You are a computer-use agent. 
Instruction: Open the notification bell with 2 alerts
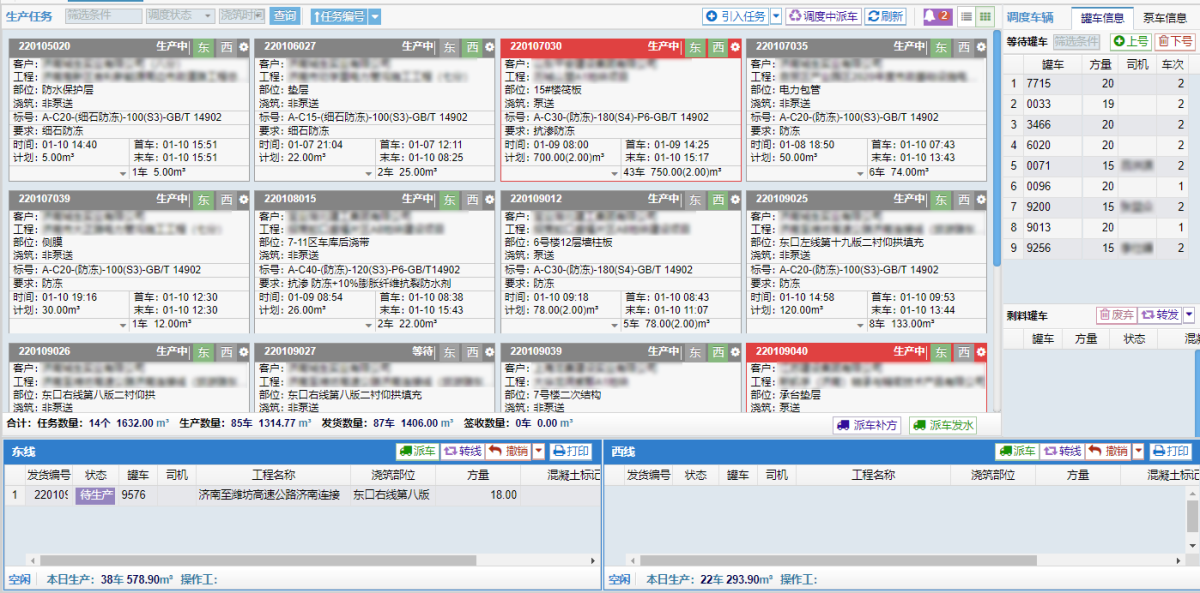point(936,16)
